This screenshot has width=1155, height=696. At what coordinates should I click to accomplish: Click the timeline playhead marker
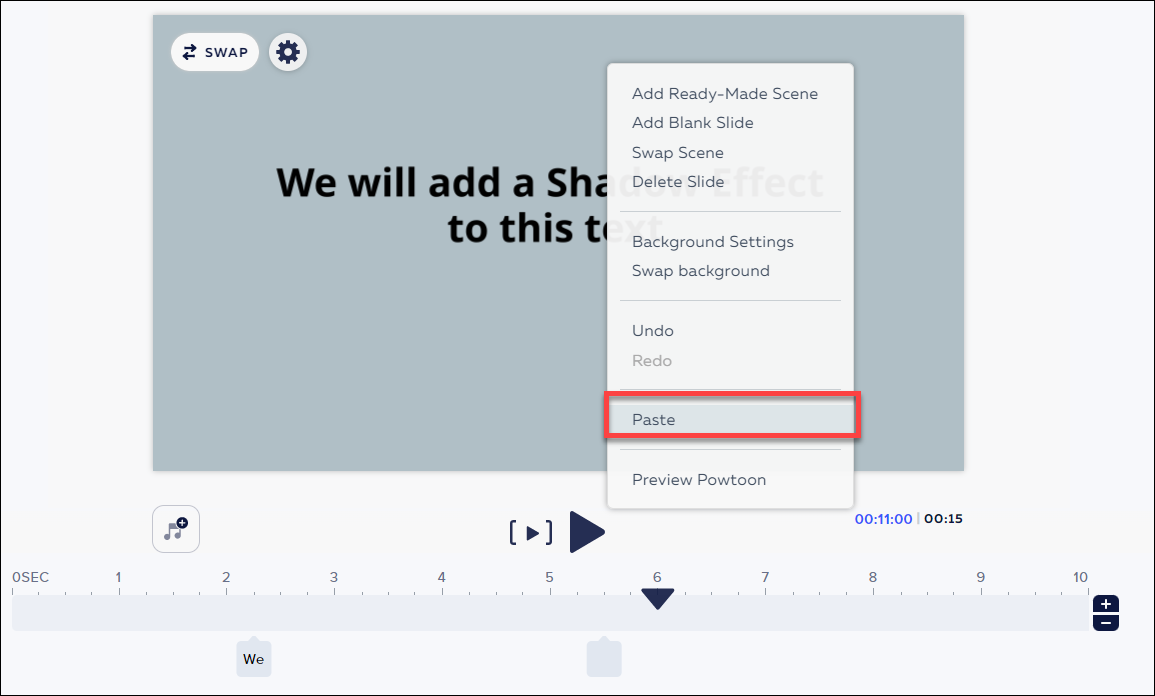(658, 600)
